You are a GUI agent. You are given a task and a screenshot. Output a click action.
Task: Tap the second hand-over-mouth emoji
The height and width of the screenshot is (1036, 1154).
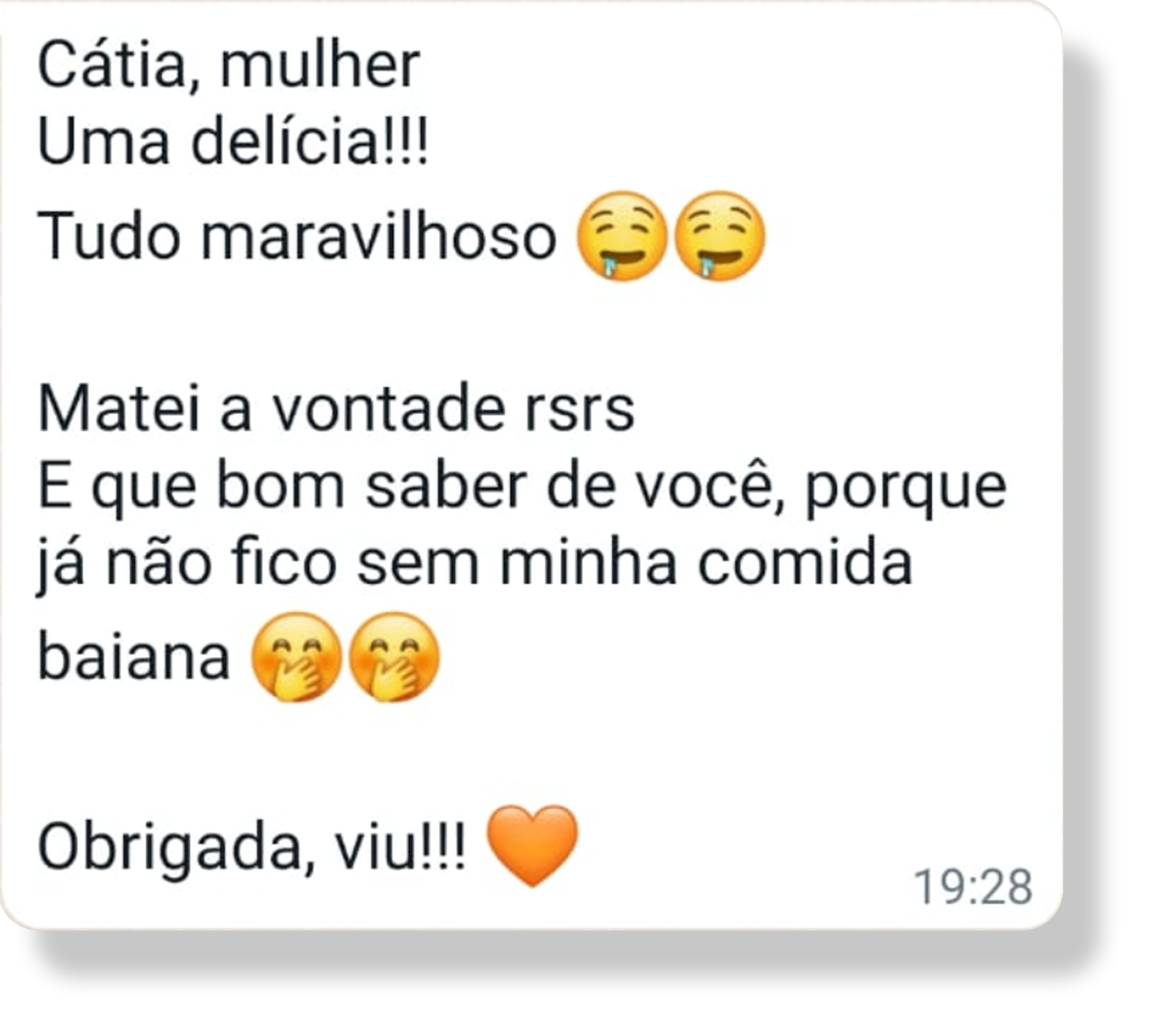[x=394, y=657]
